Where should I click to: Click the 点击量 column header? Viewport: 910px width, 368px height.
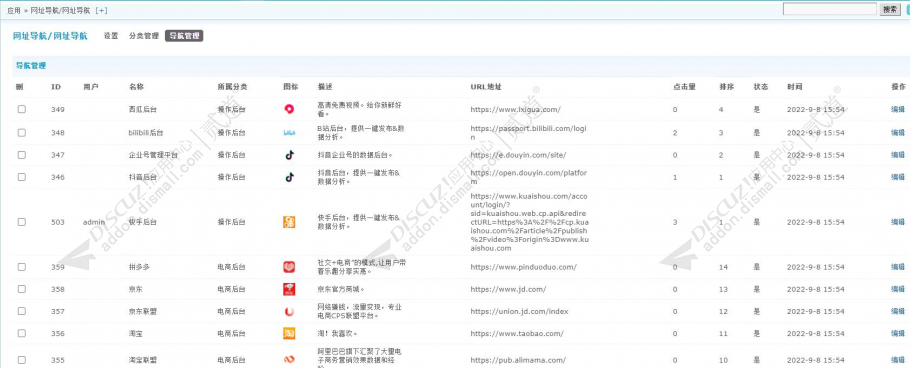[x=684, y=86]
